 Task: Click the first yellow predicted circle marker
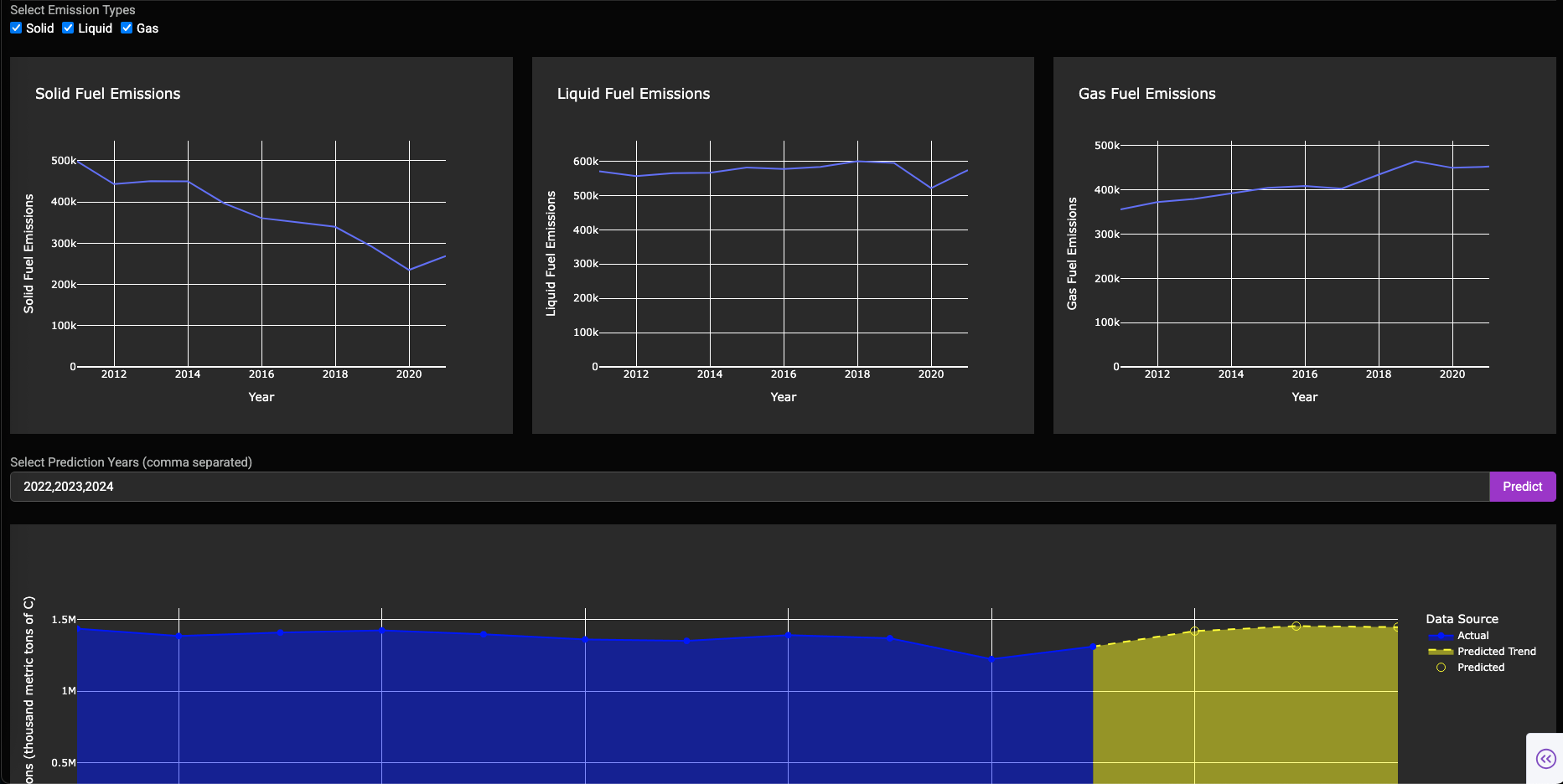(1194, 631)
